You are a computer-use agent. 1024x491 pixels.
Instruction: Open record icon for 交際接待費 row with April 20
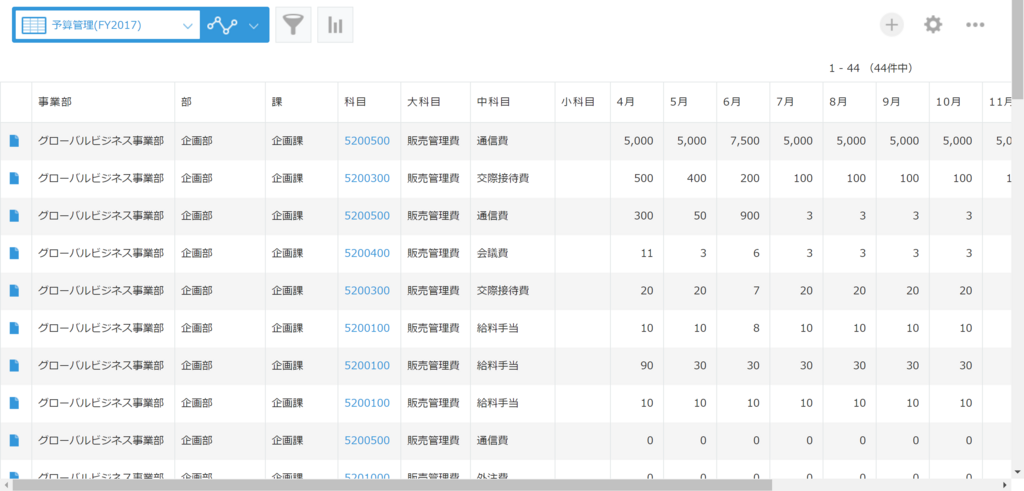click(x=14, y=291)
